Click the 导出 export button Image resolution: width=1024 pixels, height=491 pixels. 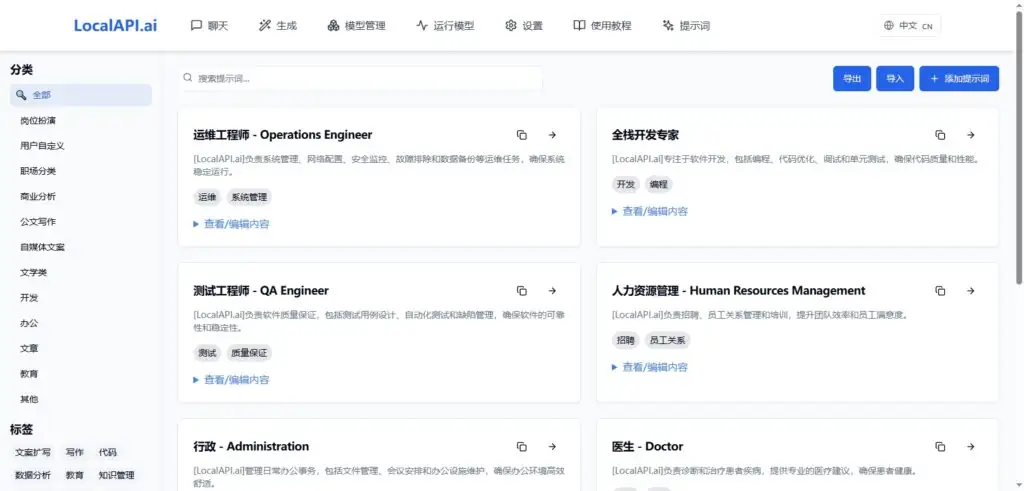(852, 79)
